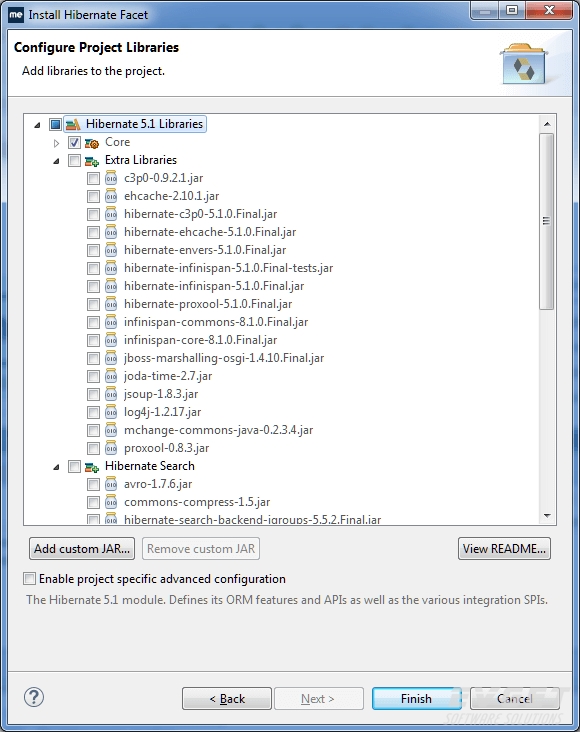Click jar icon beside commons-compress-1.5.jar
Image resolution: width=580 pixels, height=732 pixels.
click(111, 502)
